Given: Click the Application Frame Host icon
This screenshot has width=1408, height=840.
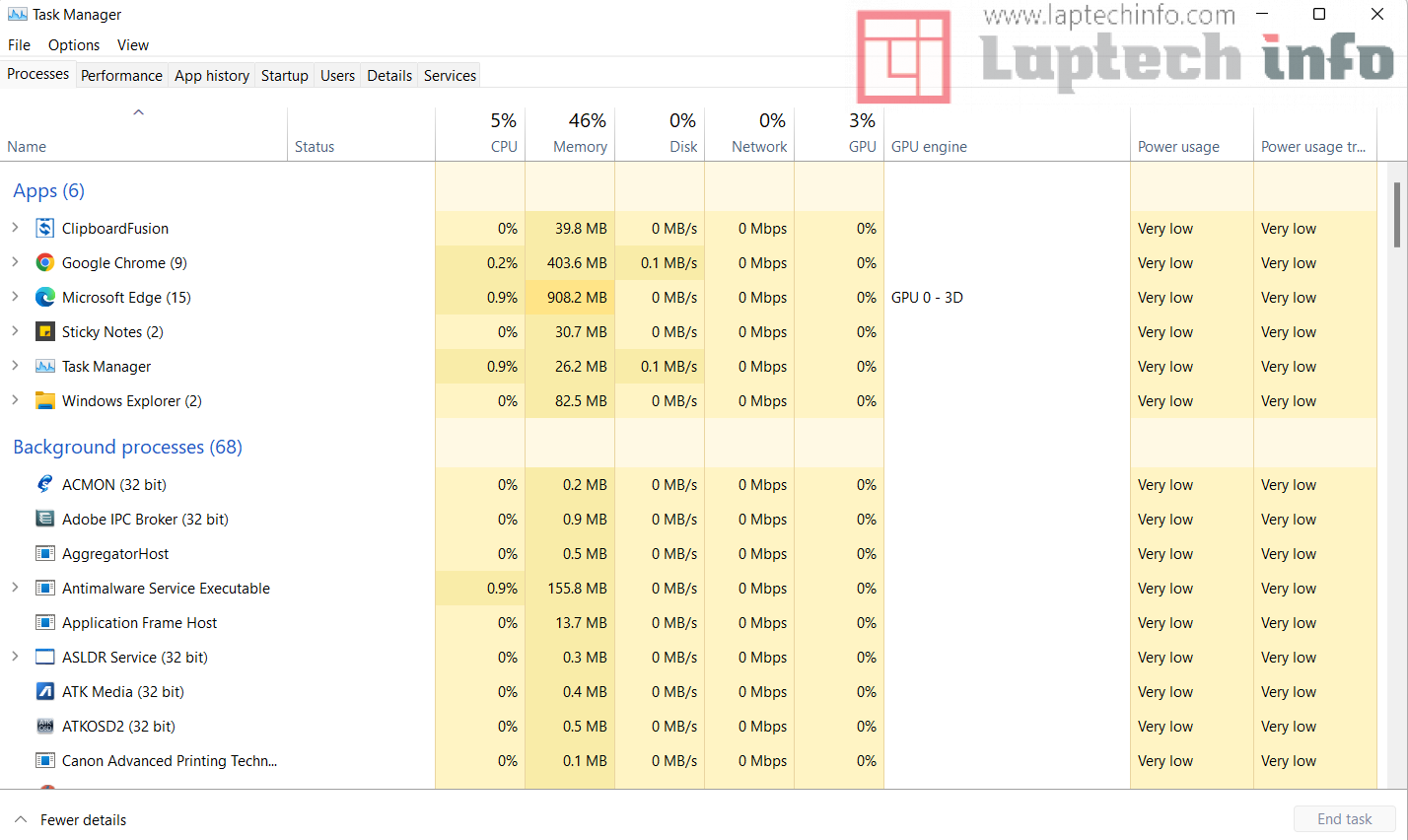Looking at the screenshot, I should pyautogui.click(x=45, y=623).
